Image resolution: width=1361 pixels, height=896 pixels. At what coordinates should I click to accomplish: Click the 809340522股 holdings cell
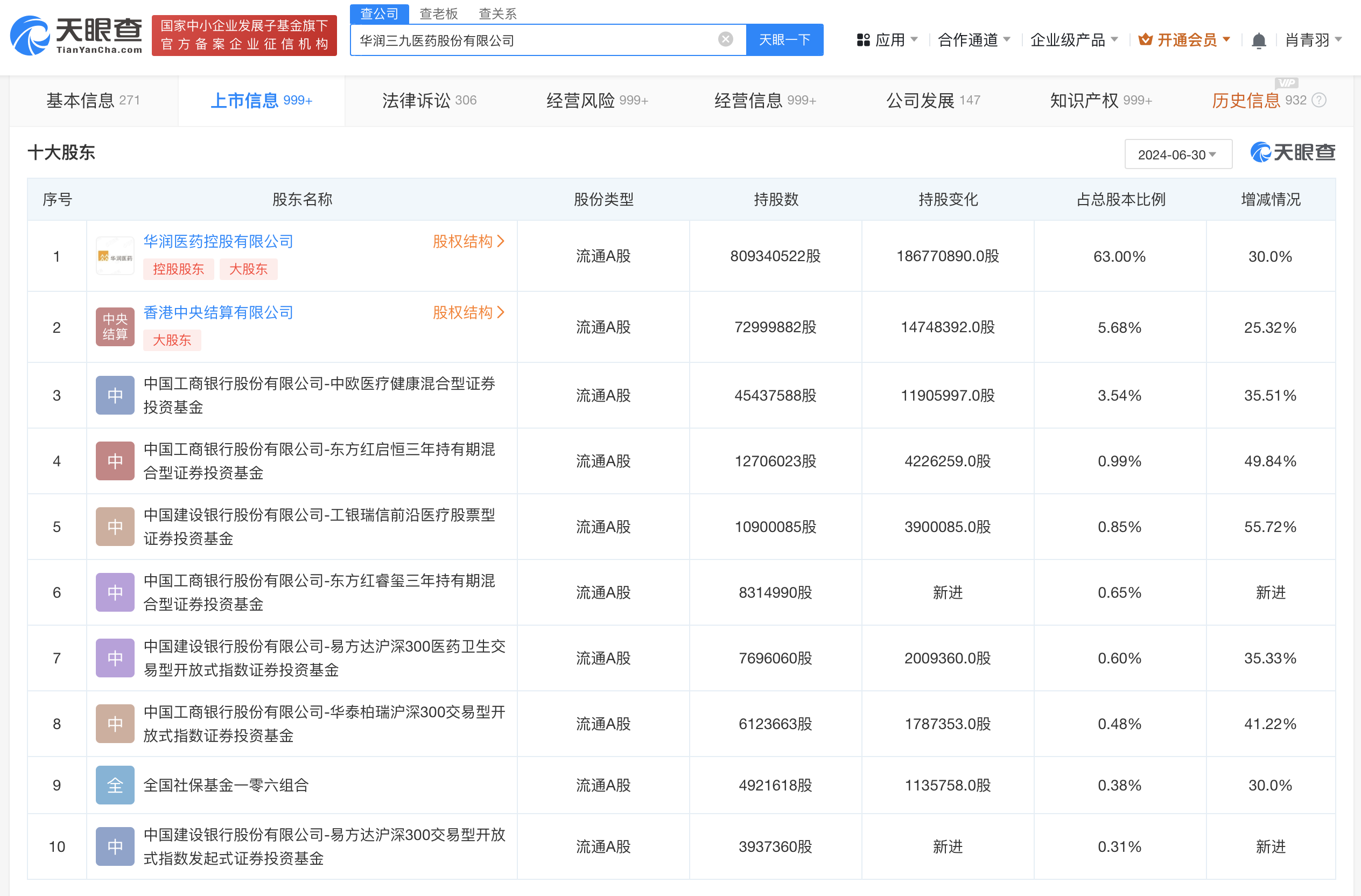(x=775, y=256)
